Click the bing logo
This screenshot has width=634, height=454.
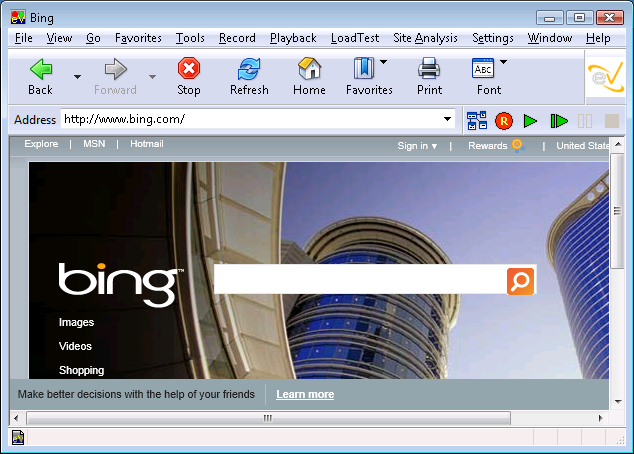(x=120, y=285)
